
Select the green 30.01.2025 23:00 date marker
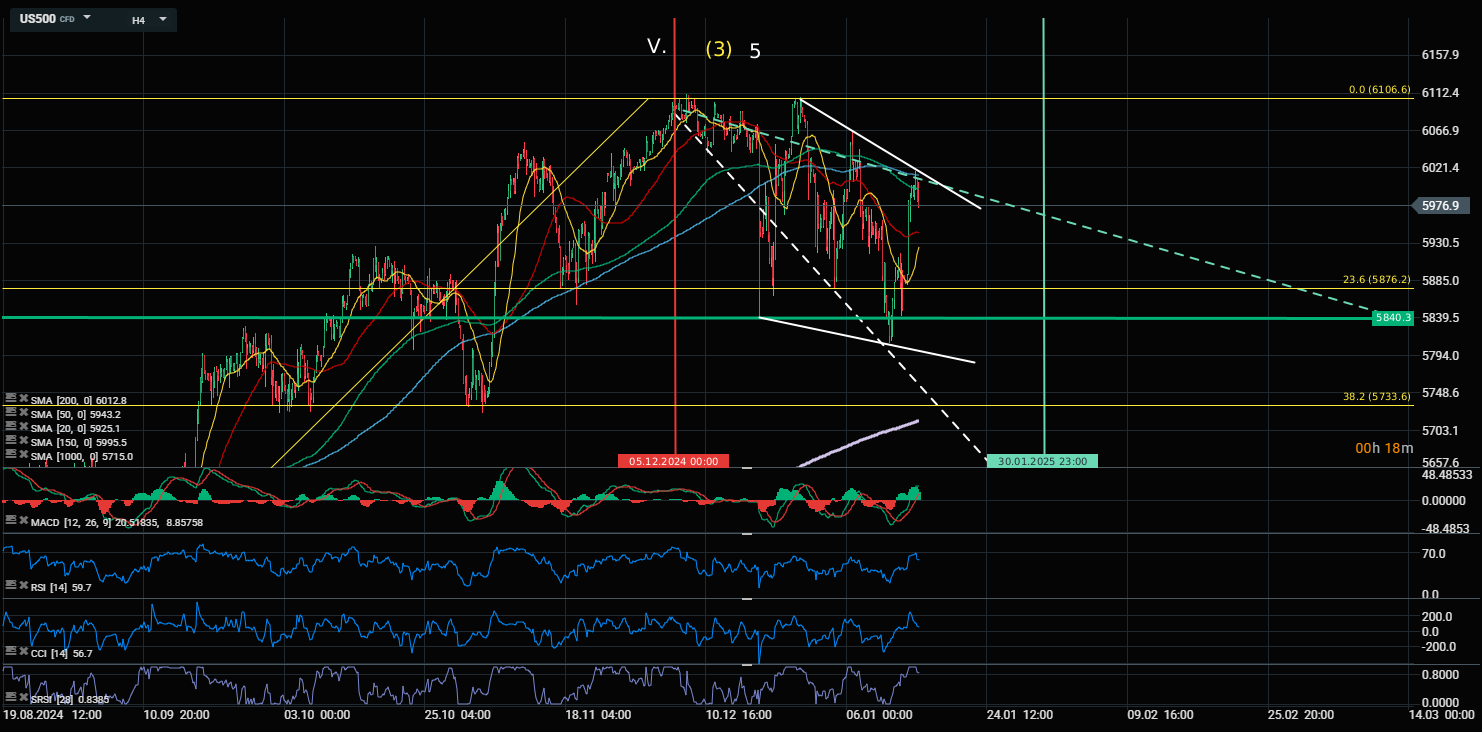click(1042, 461)
